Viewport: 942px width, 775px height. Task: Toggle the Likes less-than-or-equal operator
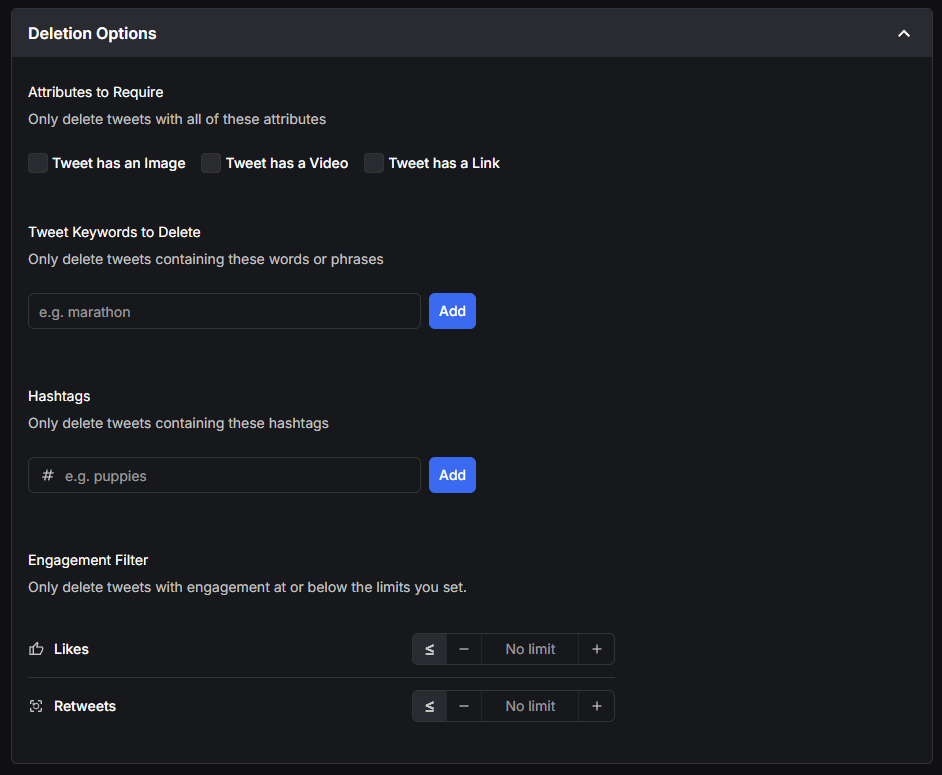click(430, 649)
